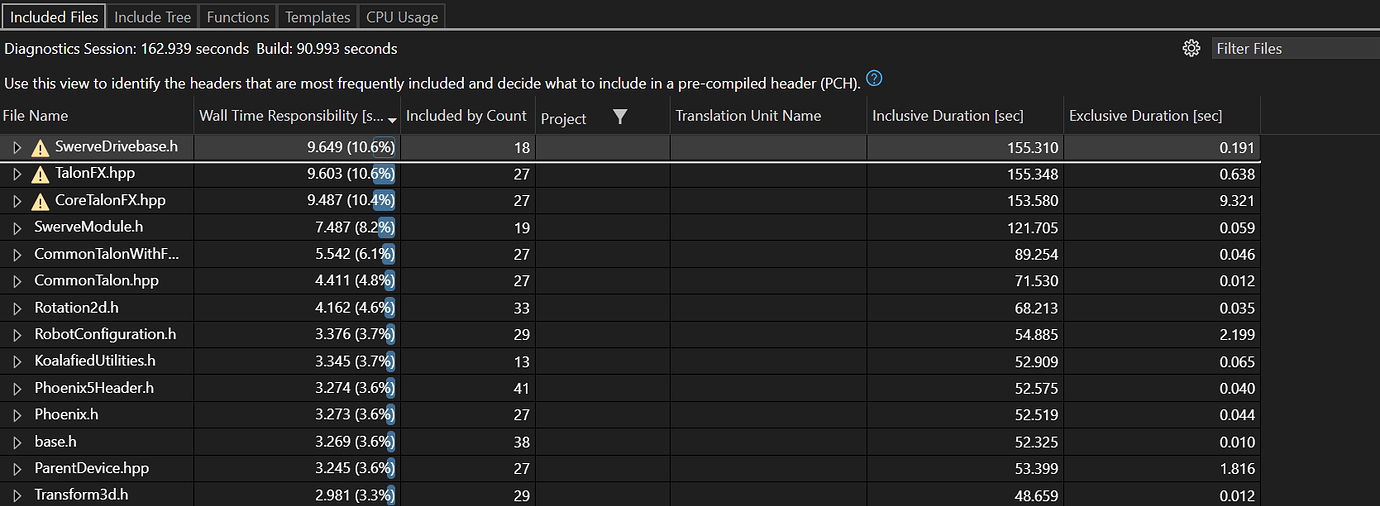Expand the SwerveModule.h row
The width and height of the screenshot is (1380, 506).
(16, 227)
